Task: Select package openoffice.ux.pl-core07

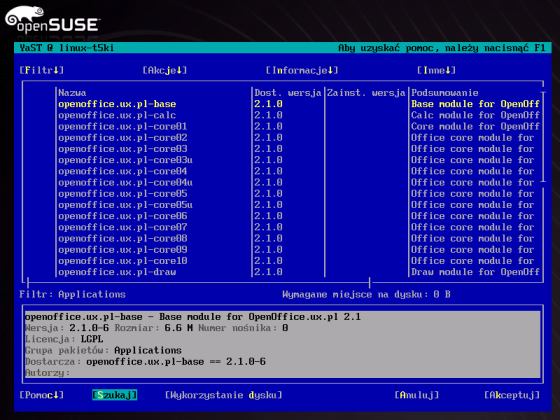Action: pos(122,227)
